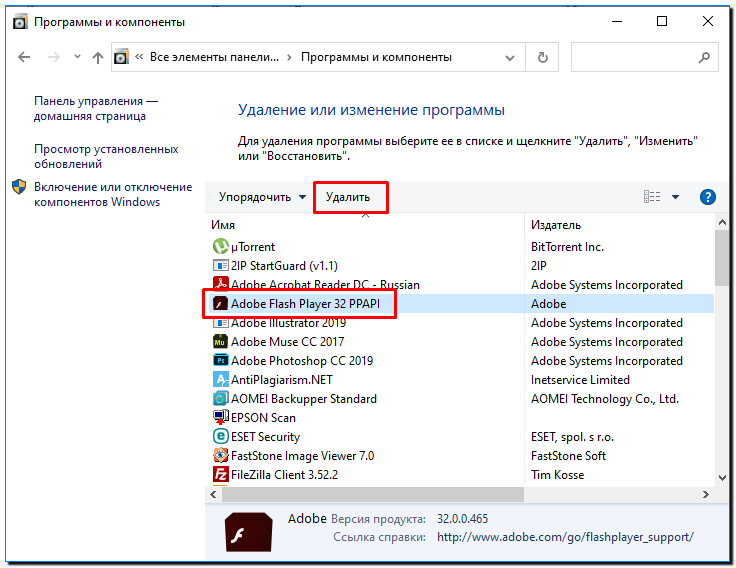Viewport: 736px width, 568px height.
Task: Click the AOMEI Backupper Standard icon
Action: [x=221, y=399]
